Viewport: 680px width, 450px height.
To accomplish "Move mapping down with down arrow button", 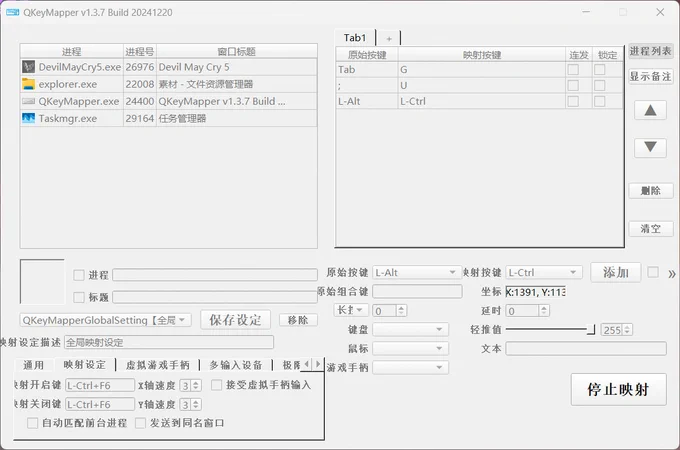I will click(x=650, y=147).
